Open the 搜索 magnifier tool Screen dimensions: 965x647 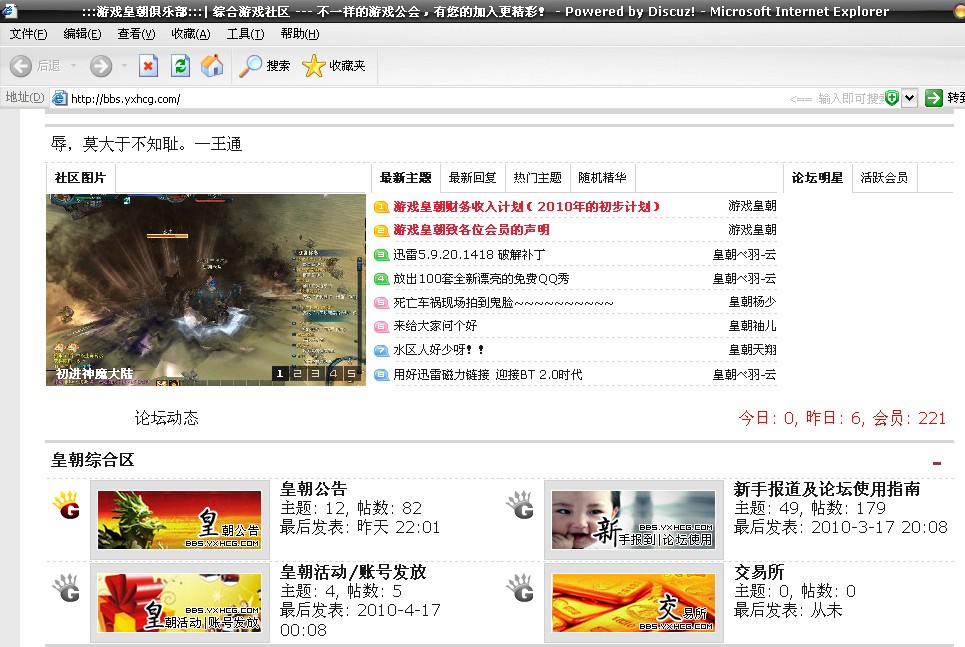pyautogui.click(x=265, y=66)
